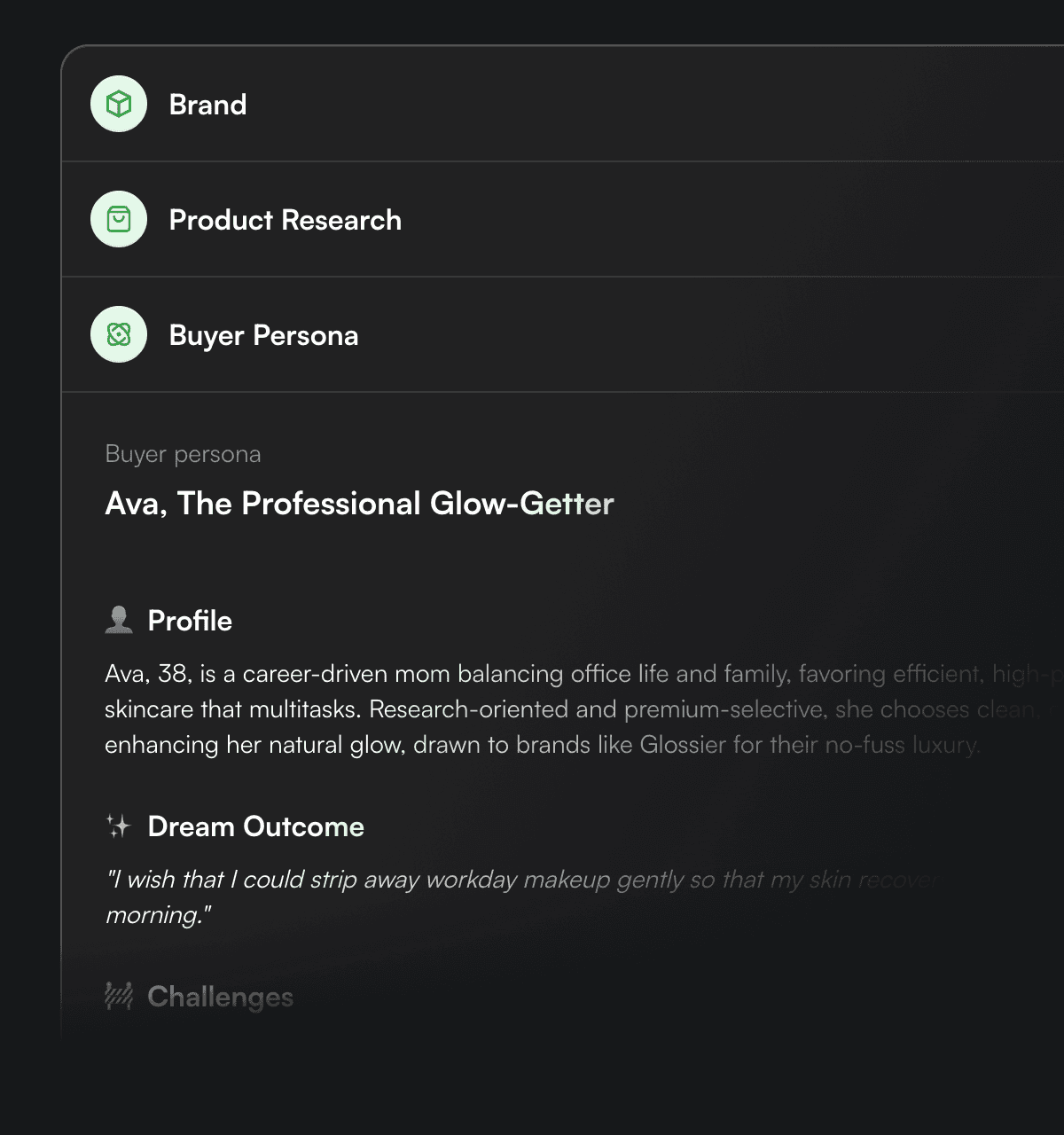Switch to the Product Research section
The image size is (1064, 1135).
click(286, 219)
